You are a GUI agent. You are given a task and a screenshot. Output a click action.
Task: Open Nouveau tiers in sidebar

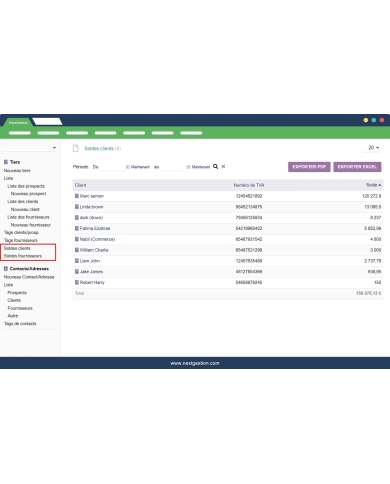tap(17, 171)
